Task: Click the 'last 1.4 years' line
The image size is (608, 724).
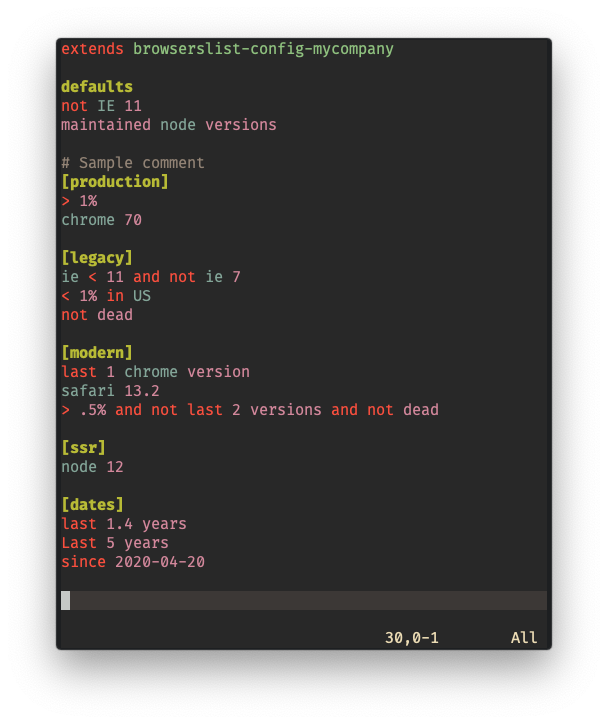Action: tap(124, 524)
